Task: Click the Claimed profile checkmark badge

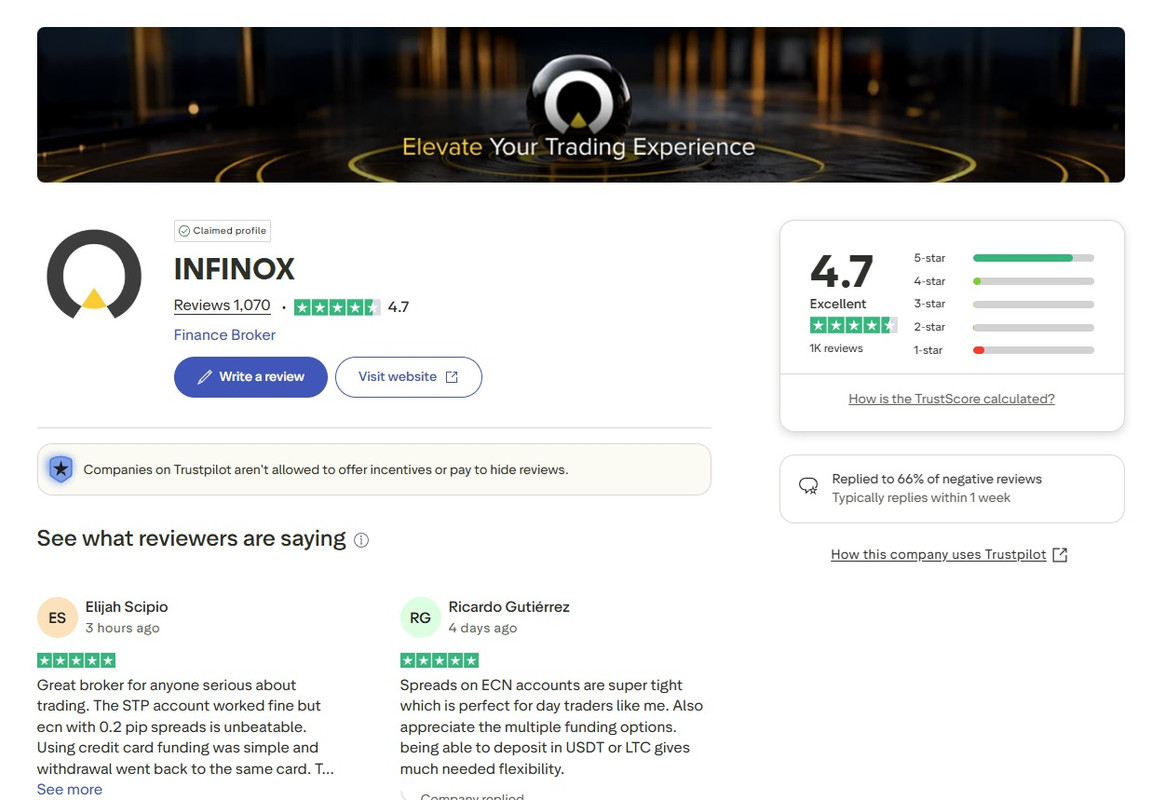Action: (184, 230)
